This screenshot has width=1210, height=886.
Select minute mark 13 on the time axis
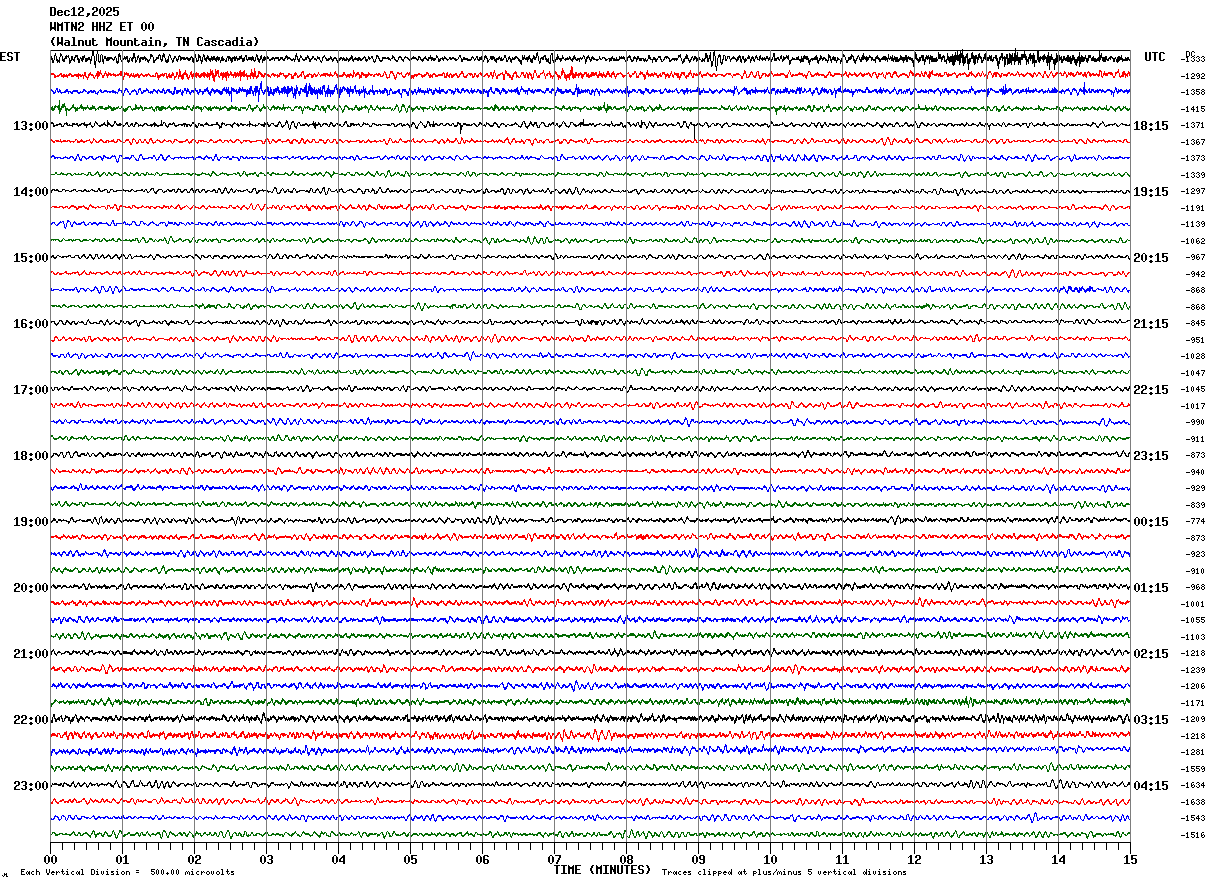point(986,859)
